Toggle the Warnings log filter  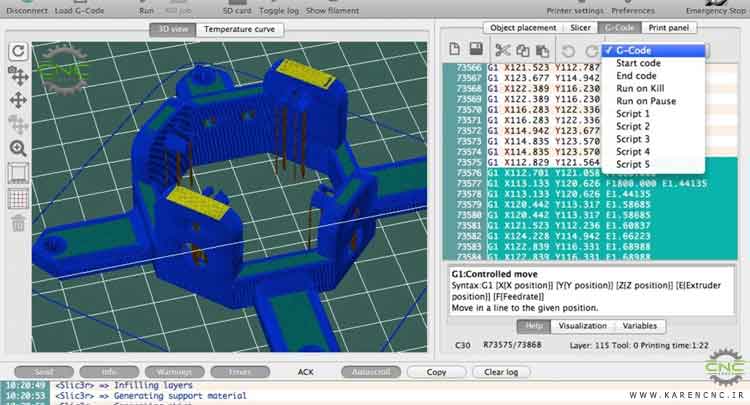click(x=175, y=372)
